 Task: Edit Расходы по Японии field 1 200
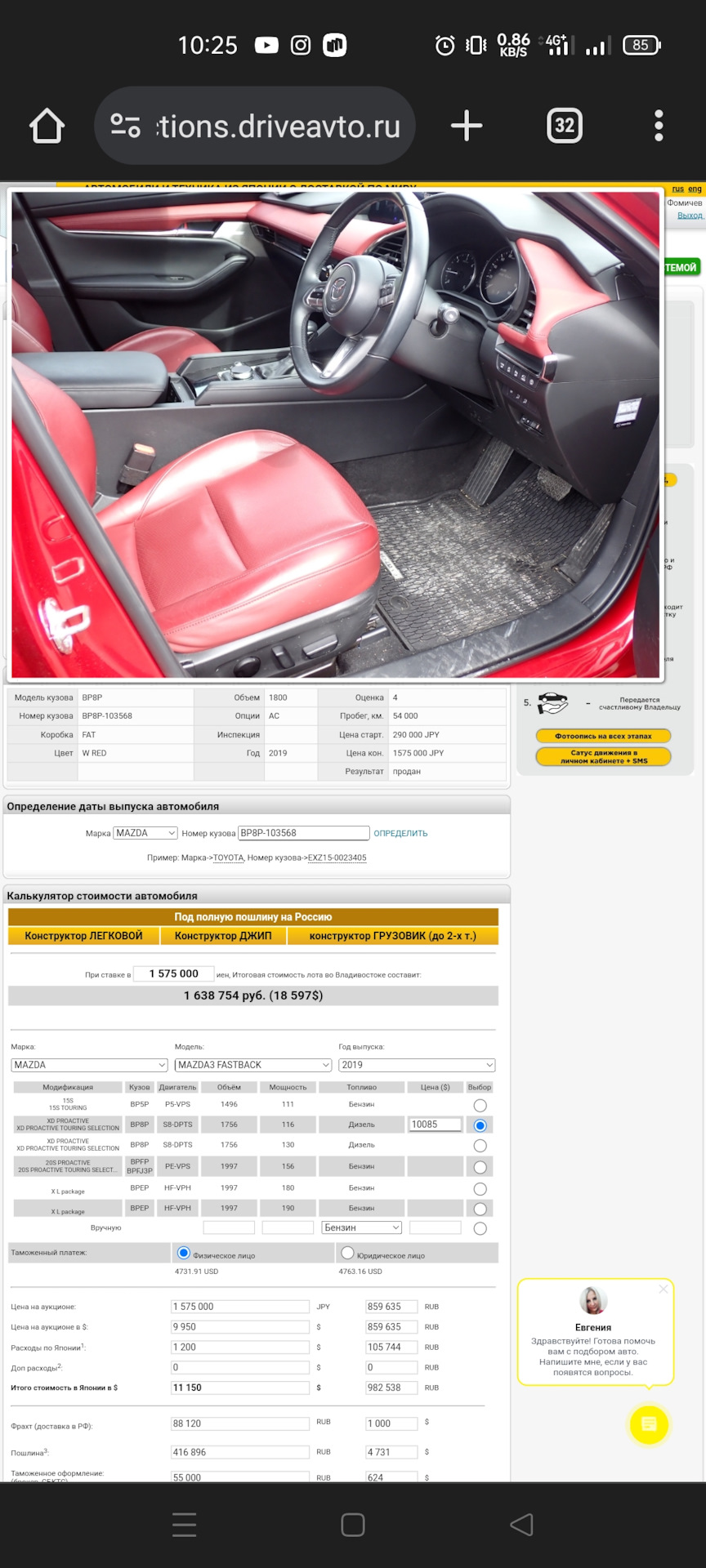click(x=240, y=1347)
